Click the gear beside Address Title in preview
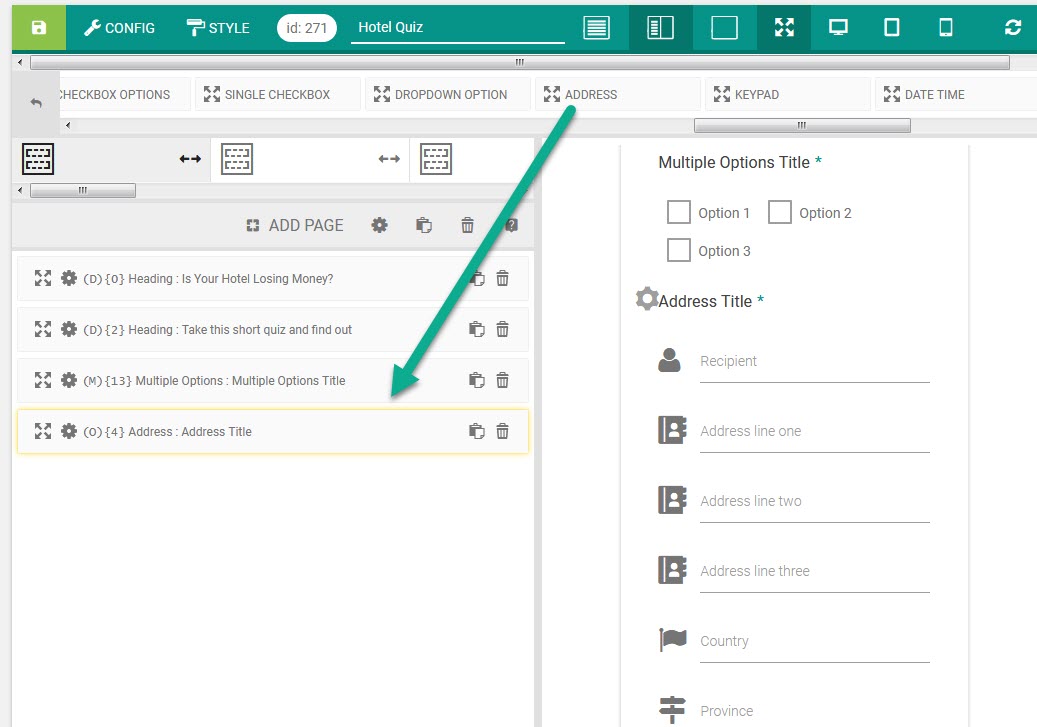 pyautogui.click(x=647, y=298)
